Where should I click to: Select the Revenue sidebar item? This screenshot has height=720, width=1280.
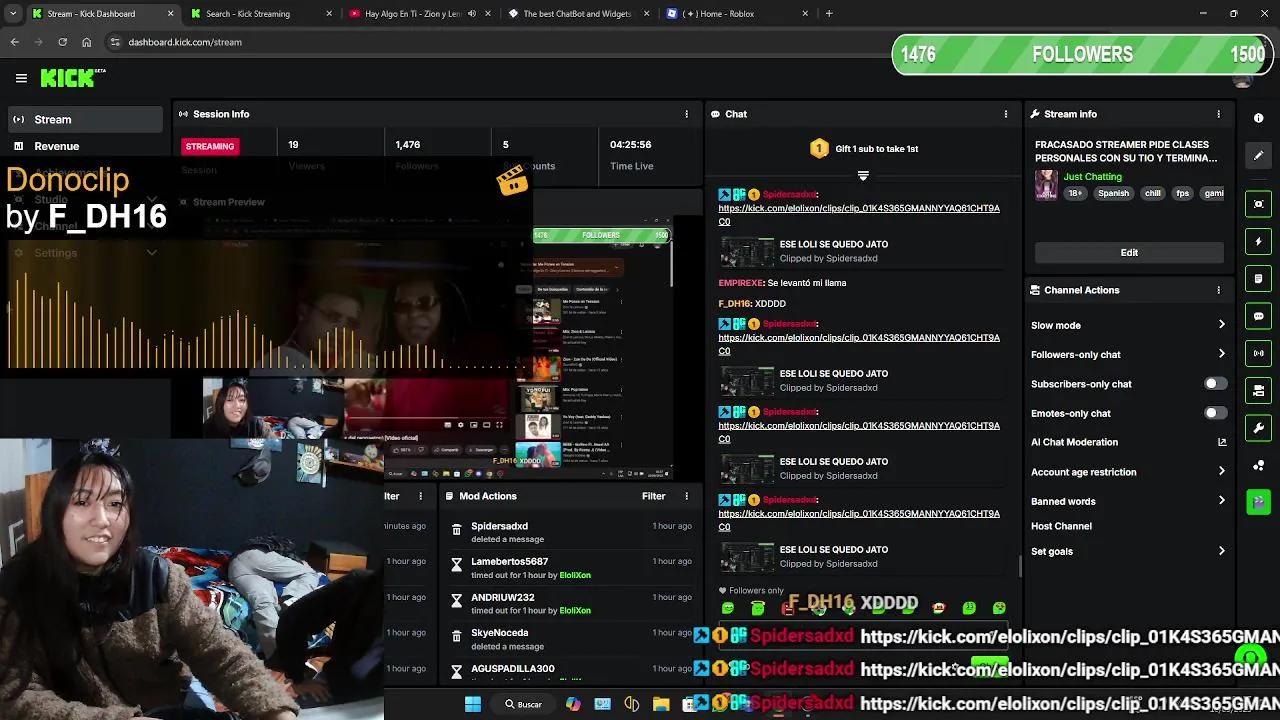[85, 146]
